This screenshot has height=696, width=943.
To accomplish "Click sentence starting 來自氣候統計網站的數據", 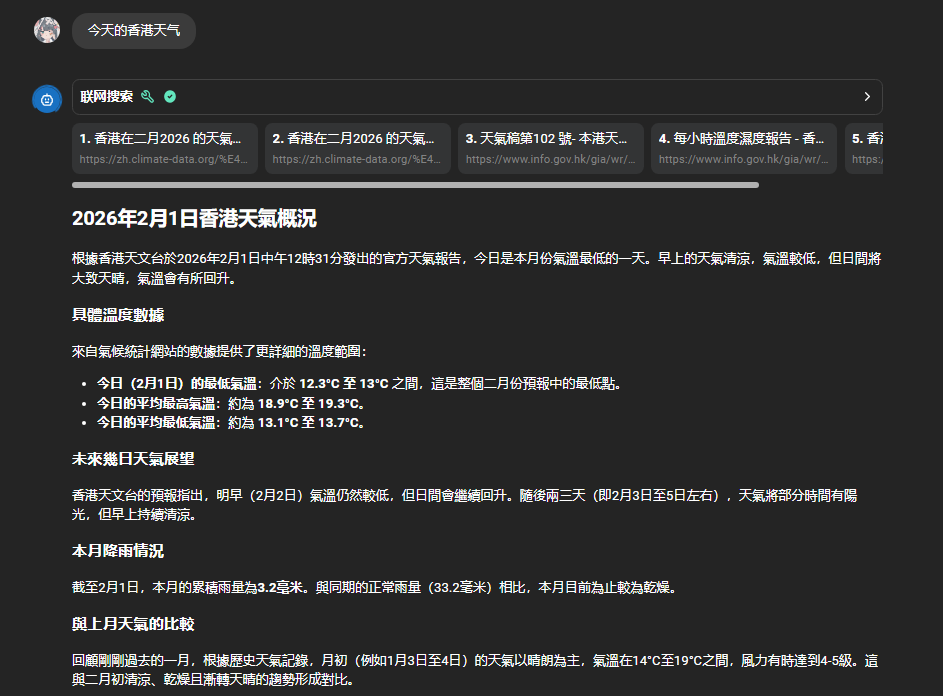I will [x=219, y=351].
